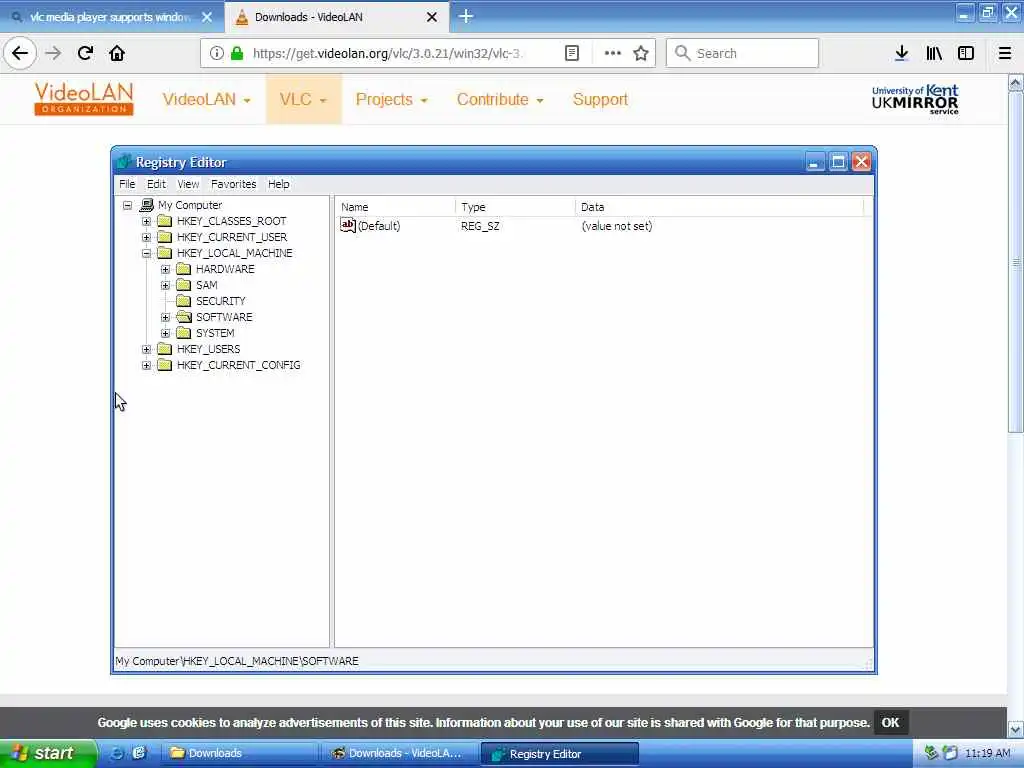Expand the HKEY_CLASSES_ROOT node
This screenshot has width=1024, height=768.
pyautogui.click(x=146, y=221)
